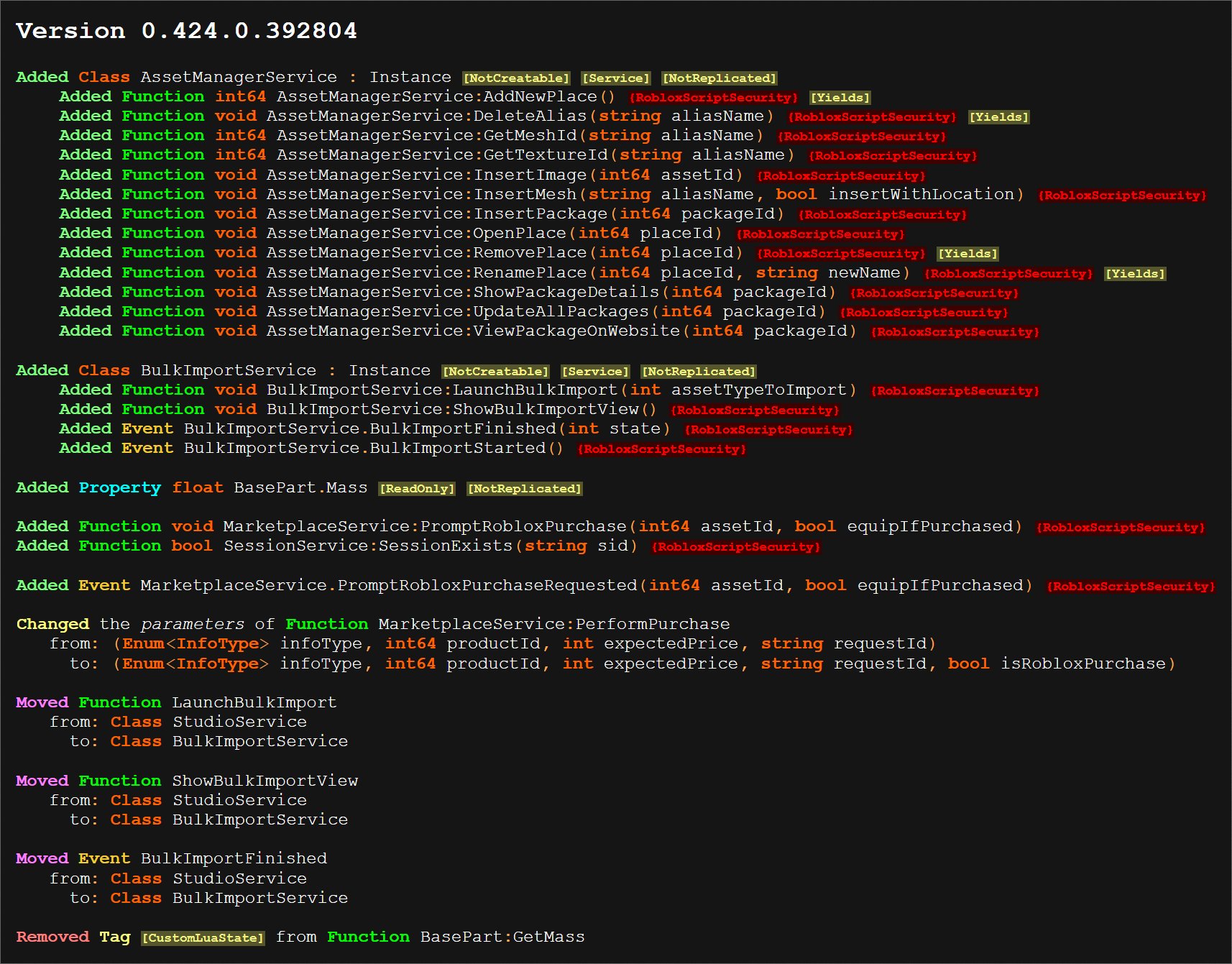Select the AssetManagerService:RenamePlace function name
This screenshot has height=964, width=1232.
[427, 272]
